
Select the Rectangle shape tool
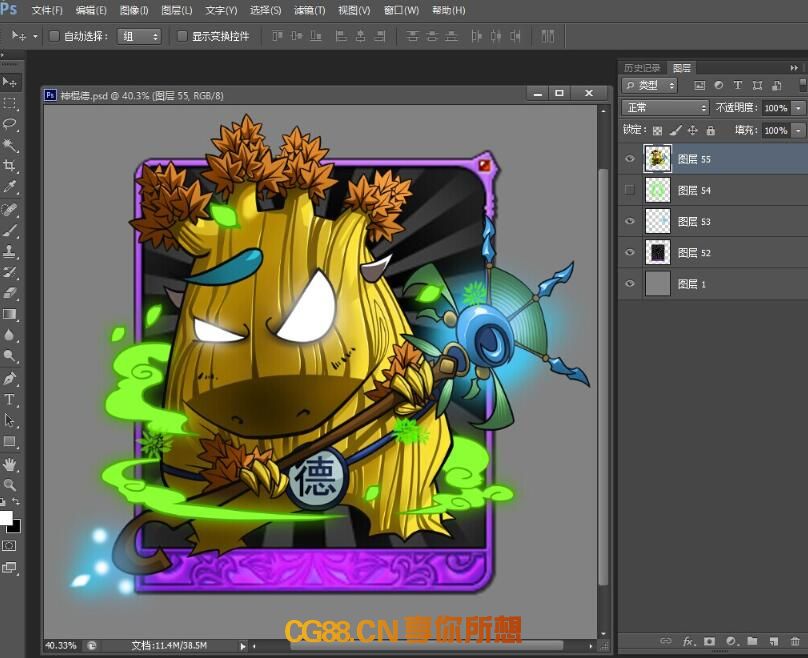(9, 442)
